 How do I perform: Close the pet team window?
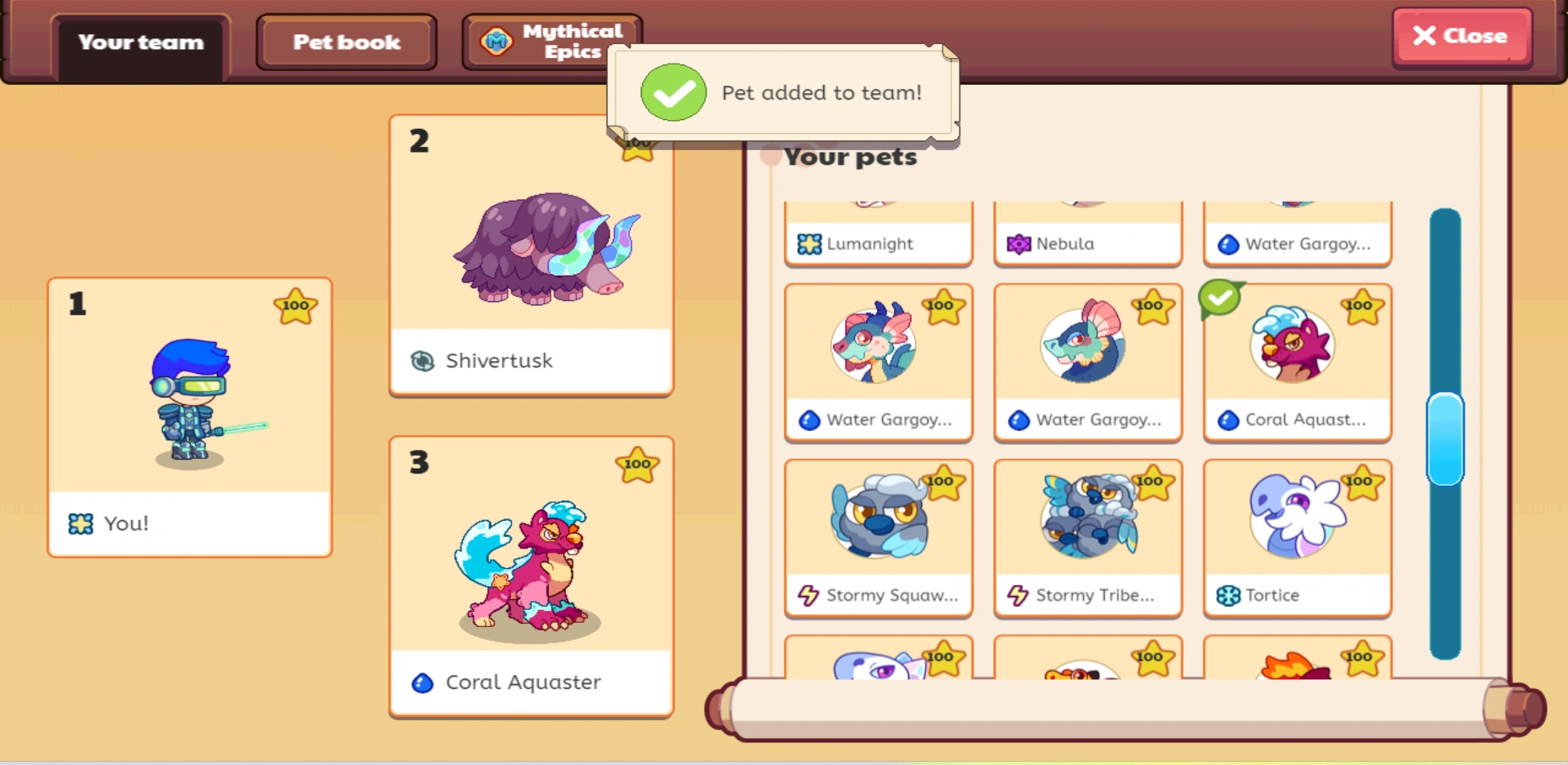[x=1462, y=36]
